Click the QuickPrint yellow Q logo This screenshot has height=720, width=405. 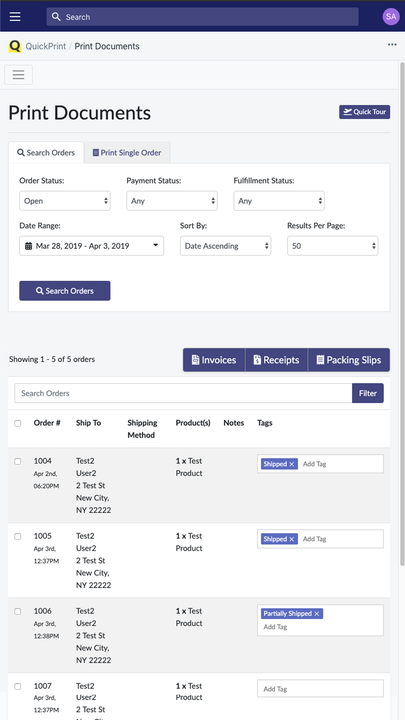click(x=15, y=46)
